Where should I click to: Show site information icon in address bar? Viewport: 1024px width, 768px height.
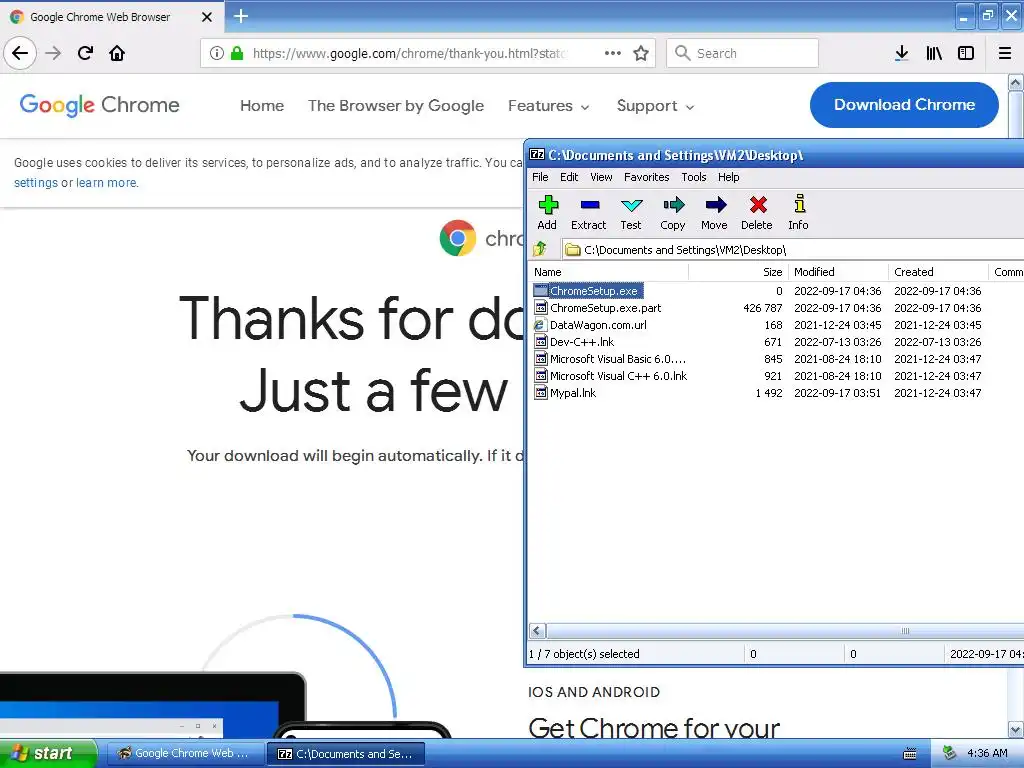pos(216,53)
